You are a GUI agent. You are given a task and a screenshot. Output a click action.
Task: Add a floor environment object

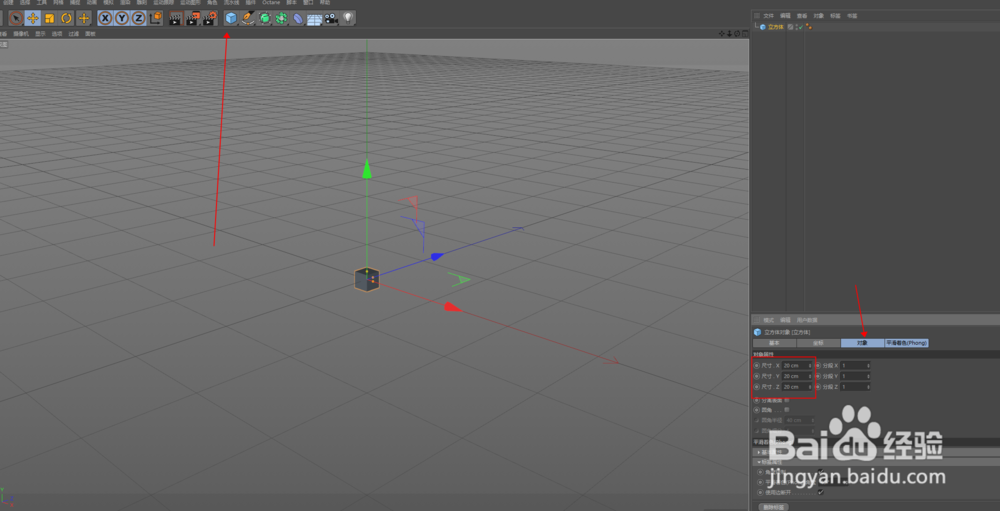coord(314,19)
